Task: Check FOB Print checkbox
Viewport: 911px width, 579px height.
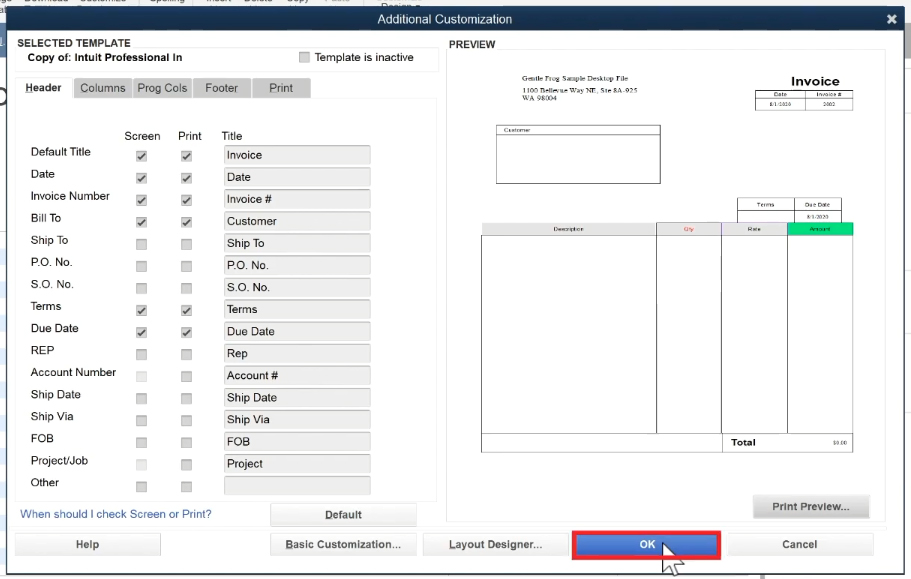Action: click(186, 443)
